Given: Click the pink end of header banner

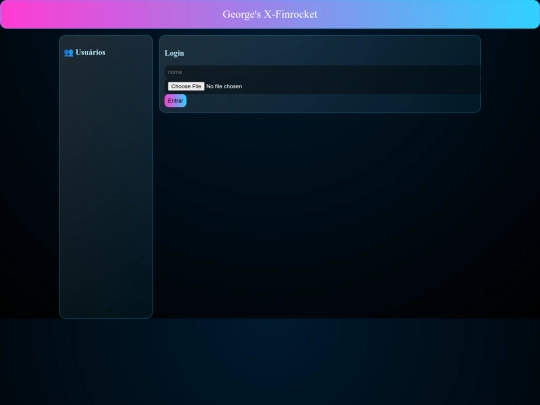Looking at the screenshot, I should pos(21,14).
